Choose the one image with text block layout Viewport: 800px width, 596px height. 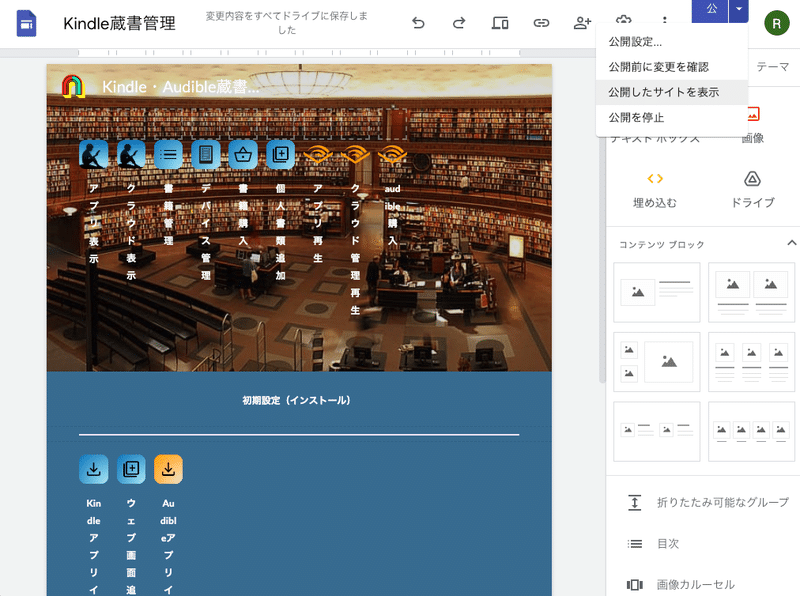657,292
